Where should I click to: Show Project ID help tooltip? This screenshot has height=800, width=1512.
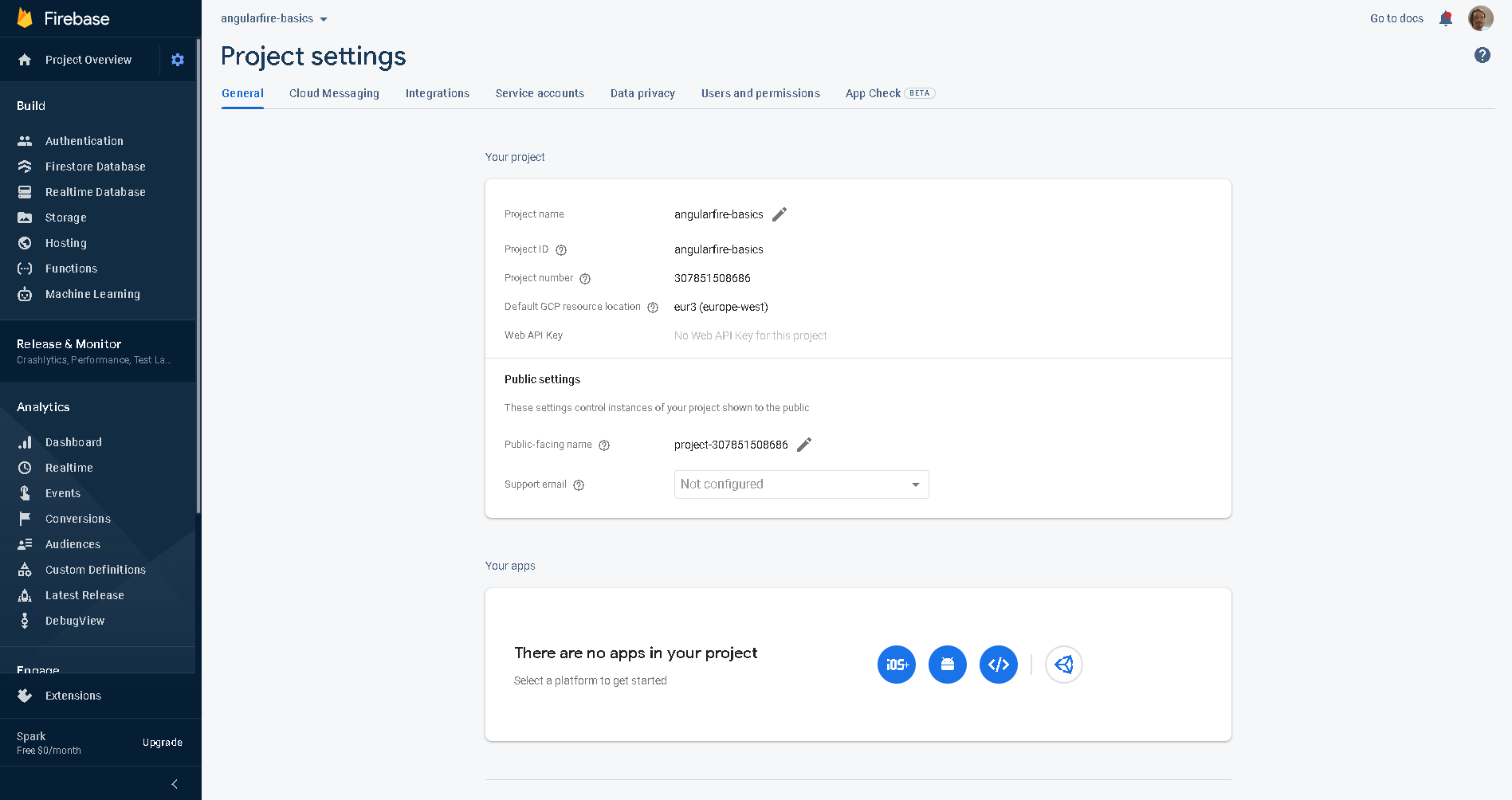click(x=561, y=250)
